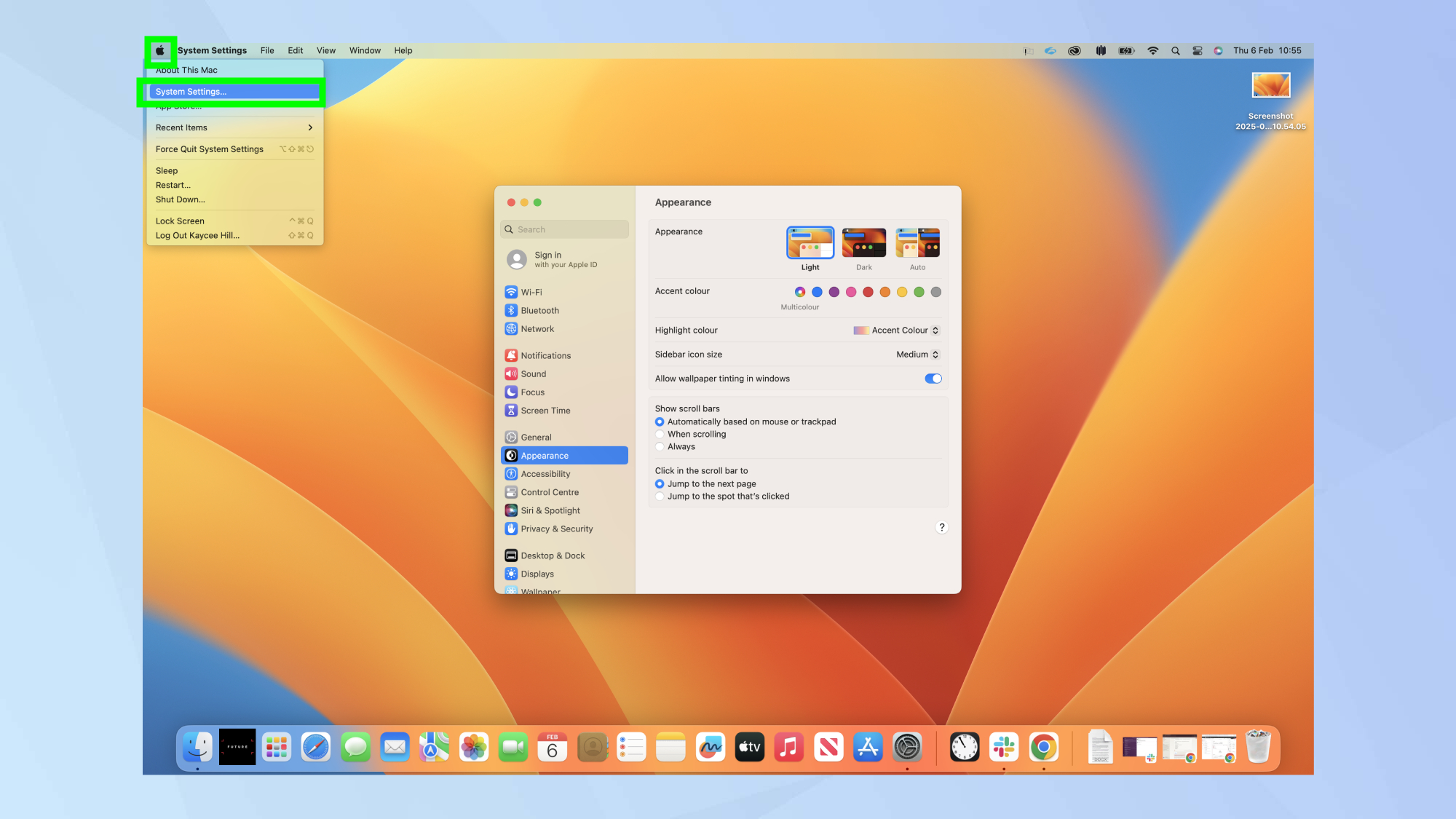Viewport: 1456px width, 819px height.
Task: Choose the Dark appearance thumbnail
Action: point(863,242)
